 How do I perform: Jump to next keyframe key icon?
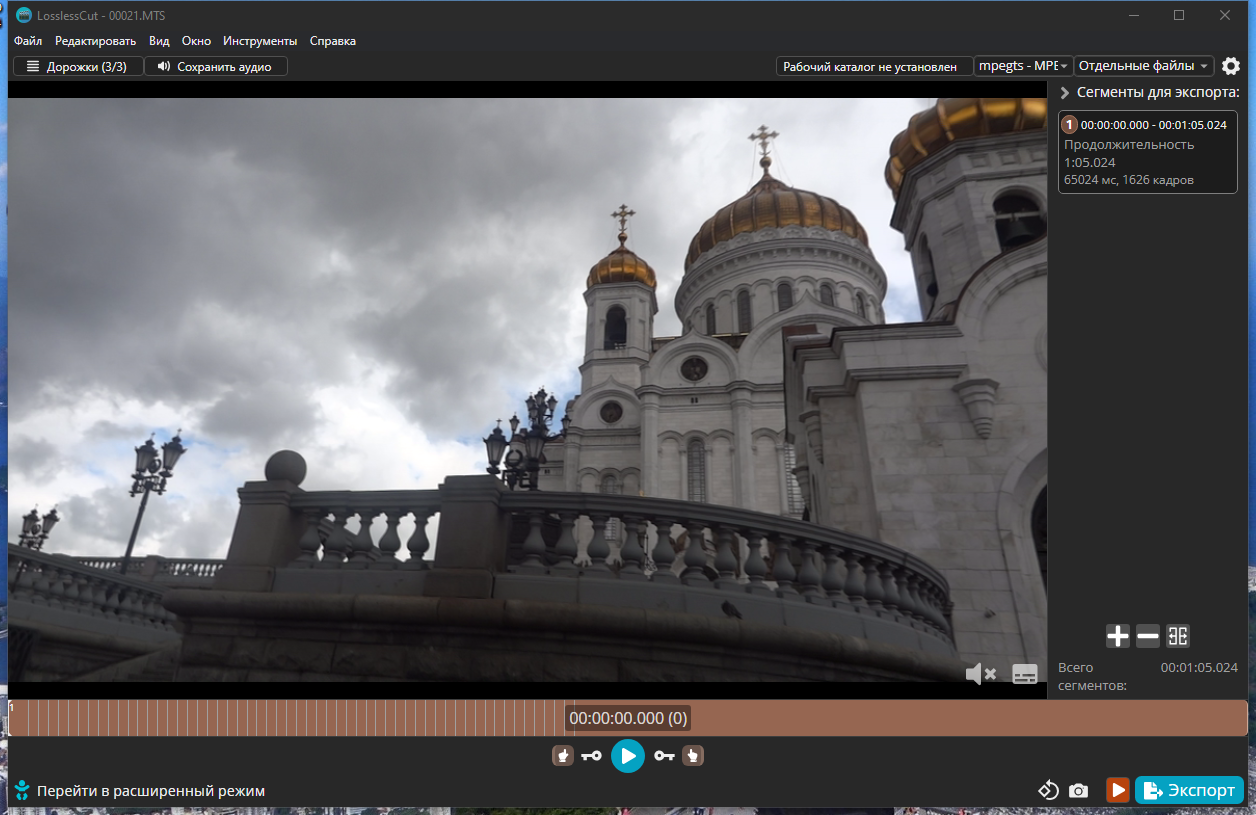[x=665, y=756]
